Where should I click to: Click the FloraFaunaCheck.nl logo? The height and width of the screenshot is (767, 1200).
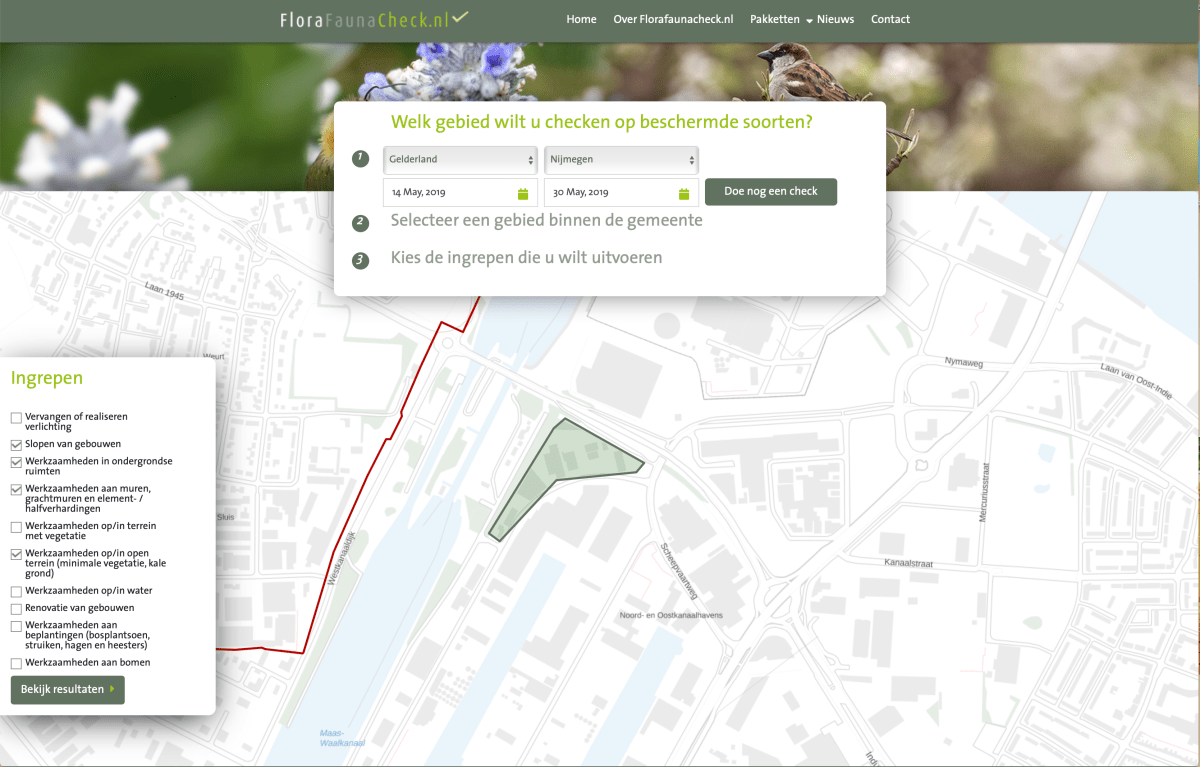pos(374,18)
